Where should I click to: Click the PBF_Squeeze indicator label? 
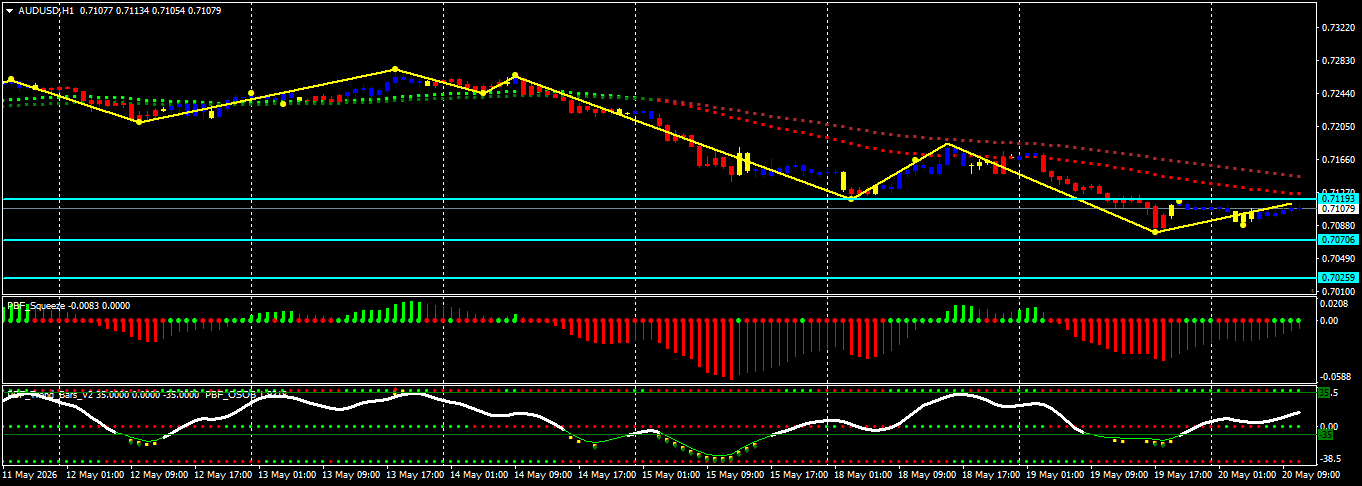(x=36, y=305)
